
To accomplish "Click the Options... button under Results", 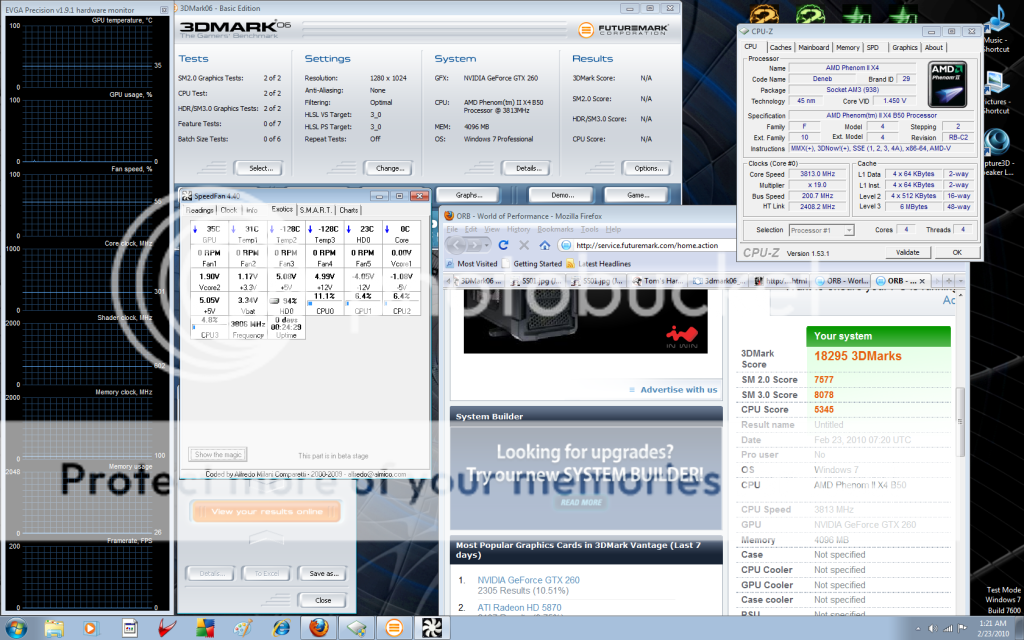I will pyautogui.click(x=647, y=168).
